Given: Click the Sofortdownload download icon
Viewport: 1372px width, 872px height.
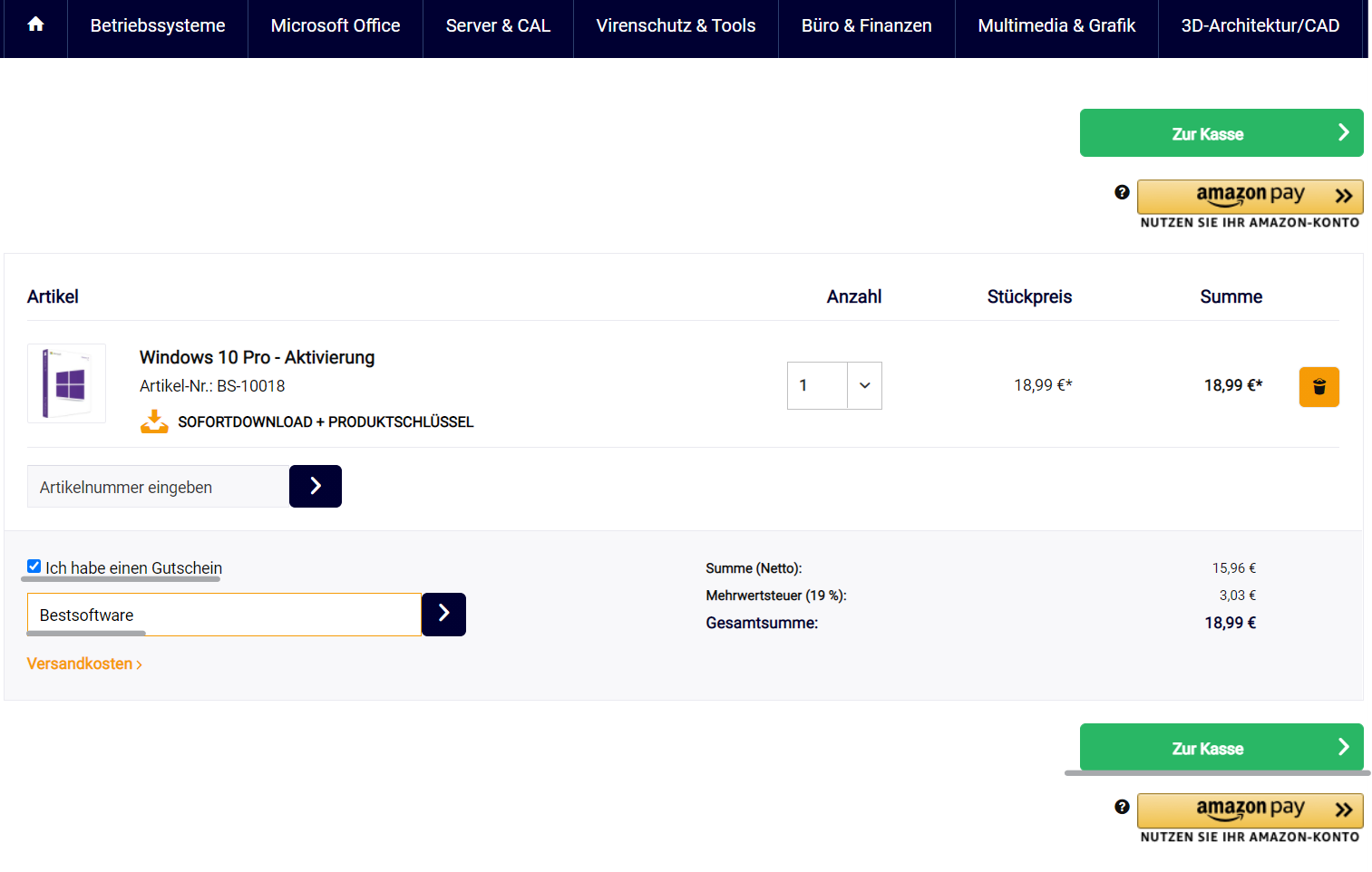Looking at the screenshot, I should (x=154, y=421).
